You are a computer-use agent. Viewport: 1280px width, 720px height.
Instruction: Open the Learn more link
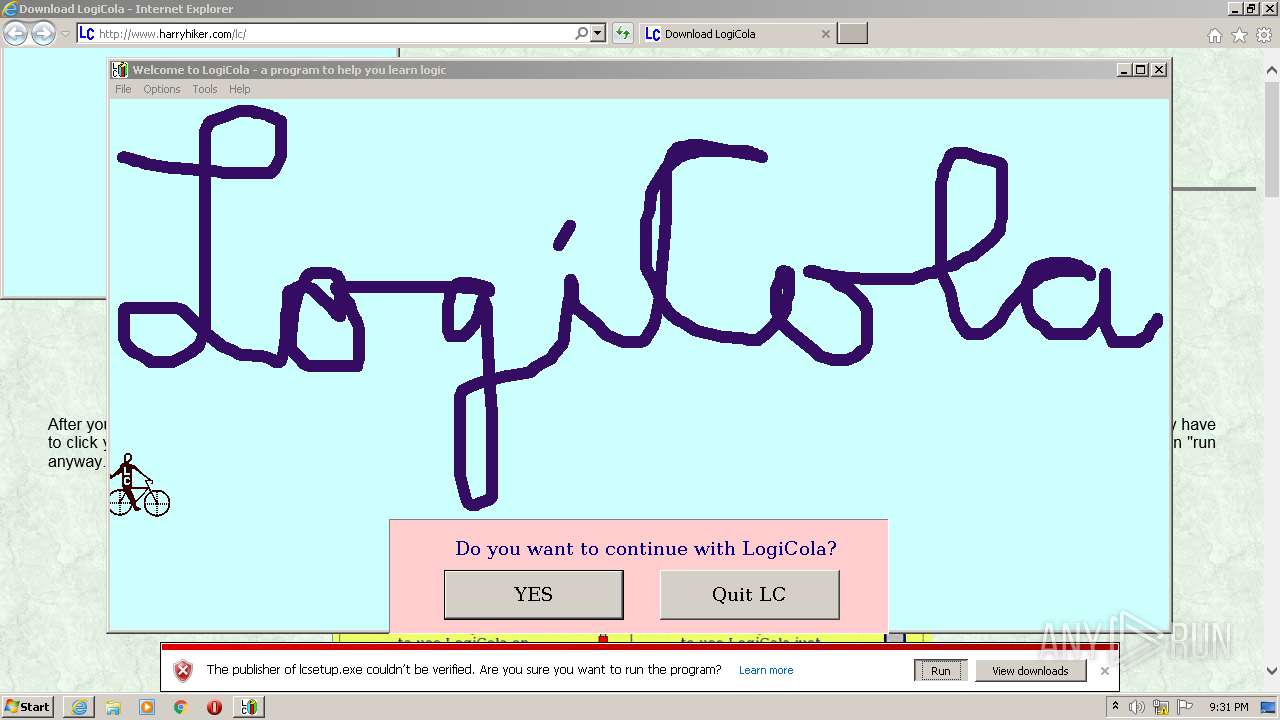click(766, 671)
